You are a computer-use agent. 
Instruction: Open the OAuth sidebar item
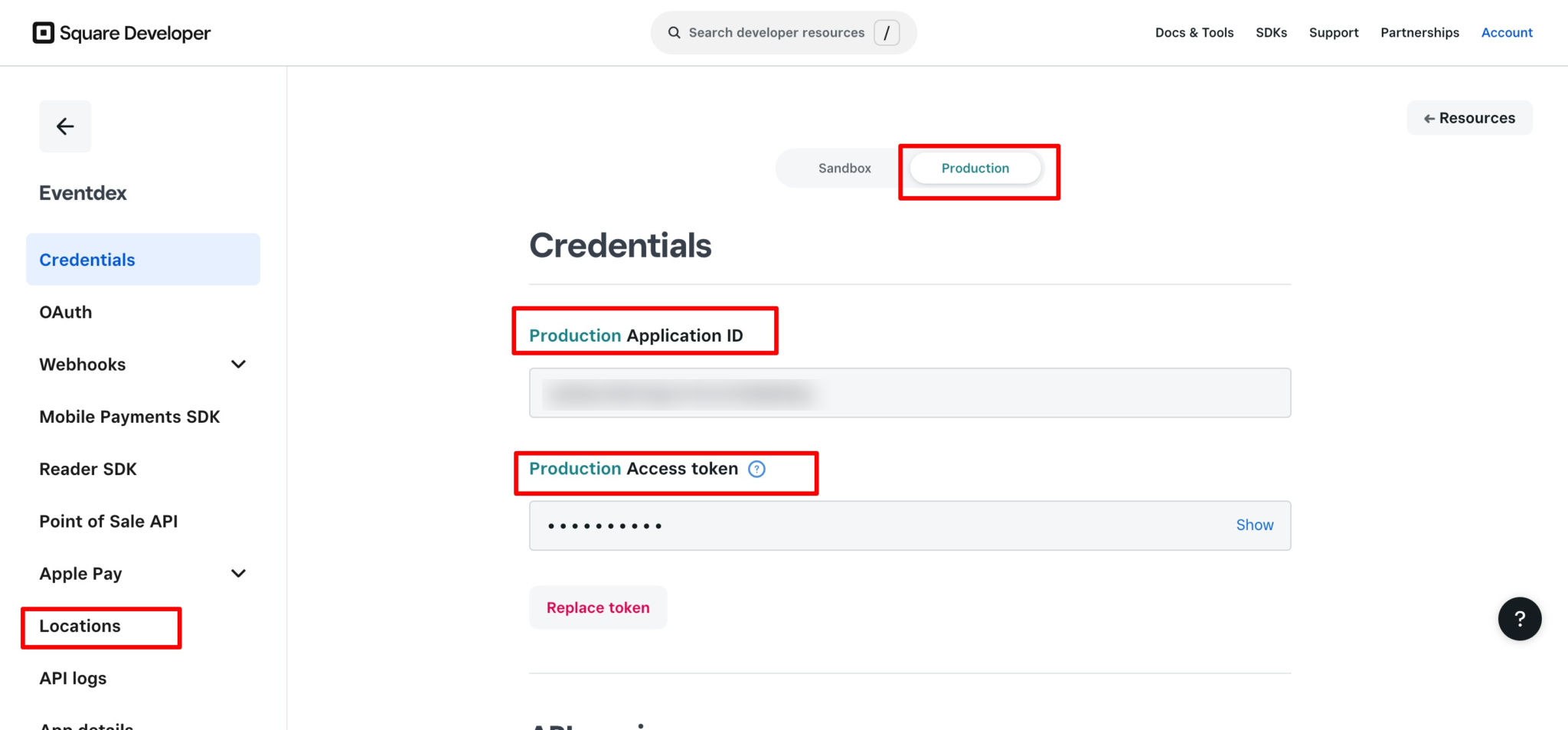[x=66, y=313]
